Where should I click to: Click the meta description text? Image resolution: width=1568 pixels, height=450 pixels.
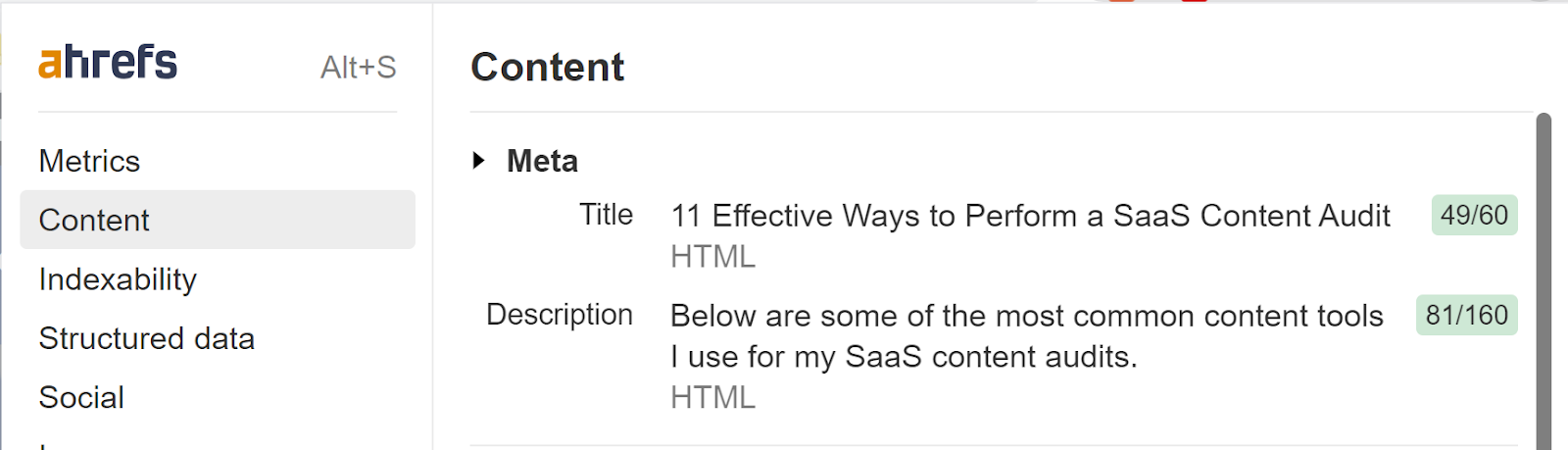click(x=1026, y=335)
